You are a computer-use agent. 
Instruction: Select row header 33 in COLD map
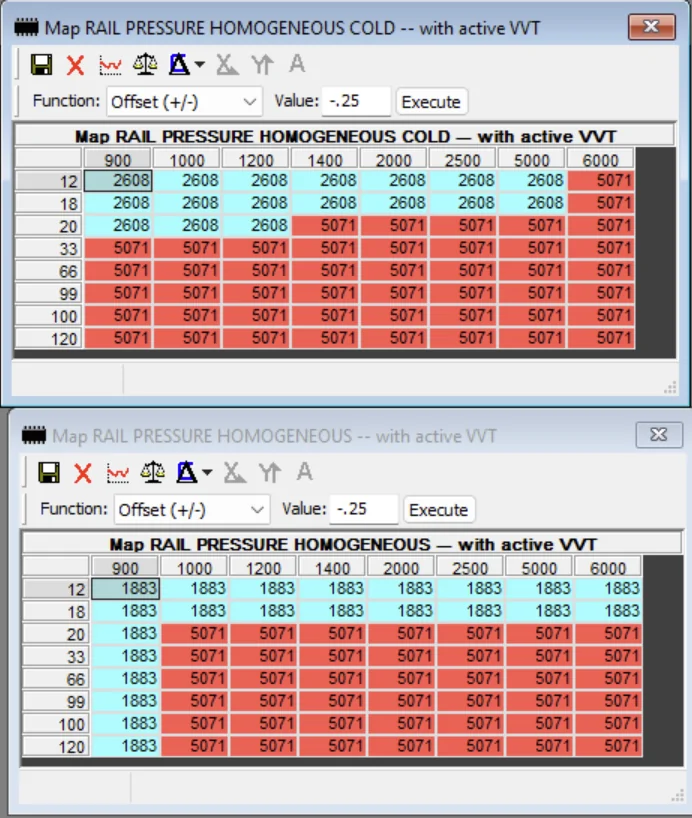[x=49, y=248]
